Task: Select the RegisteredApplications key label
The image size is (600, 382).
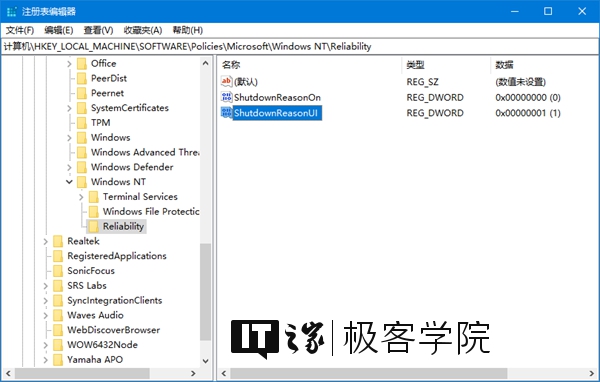Action: 117,256
